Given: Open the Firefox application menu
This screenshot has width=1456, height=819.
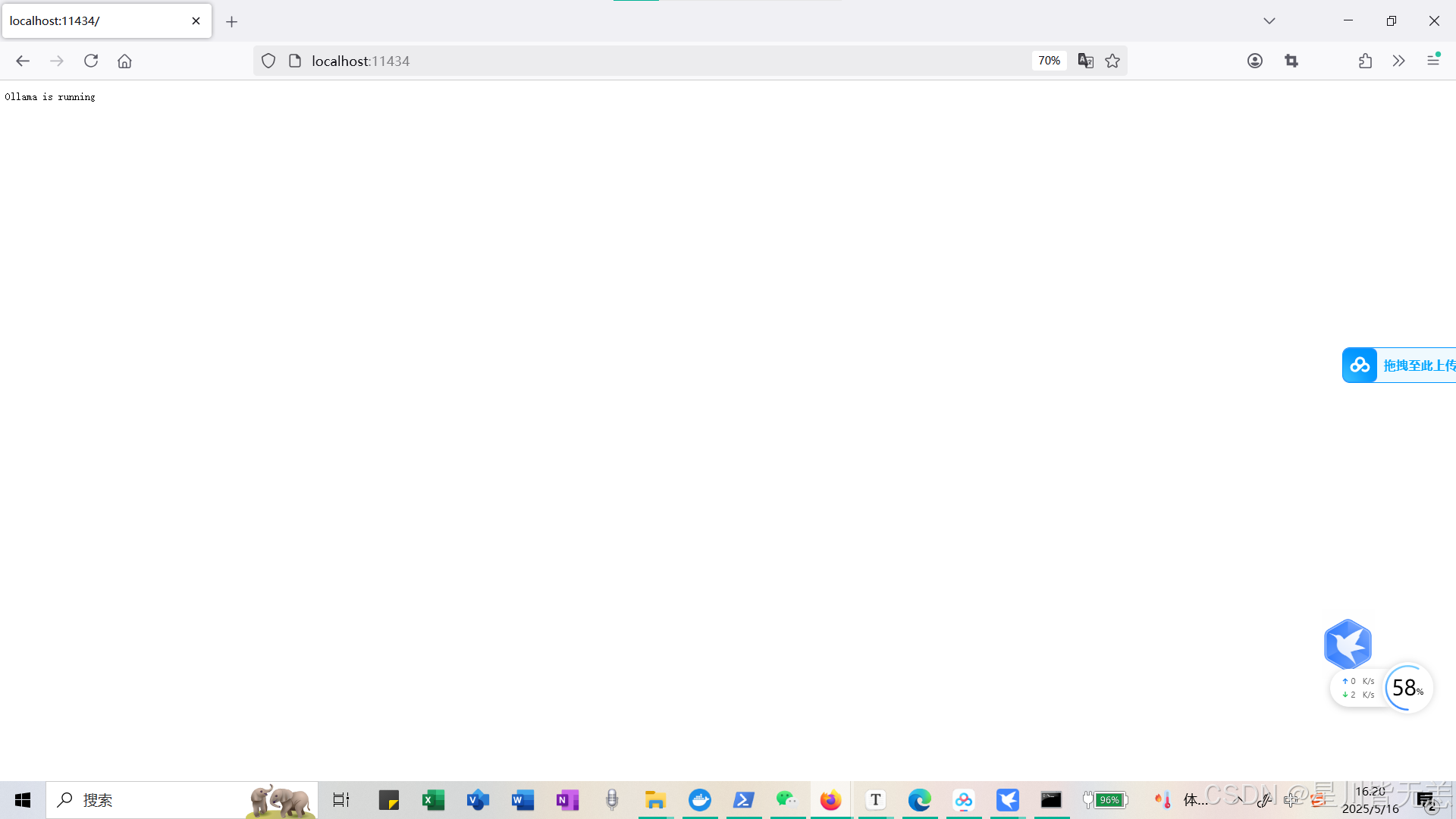Looking at the screenshot, I should 1432,61.
